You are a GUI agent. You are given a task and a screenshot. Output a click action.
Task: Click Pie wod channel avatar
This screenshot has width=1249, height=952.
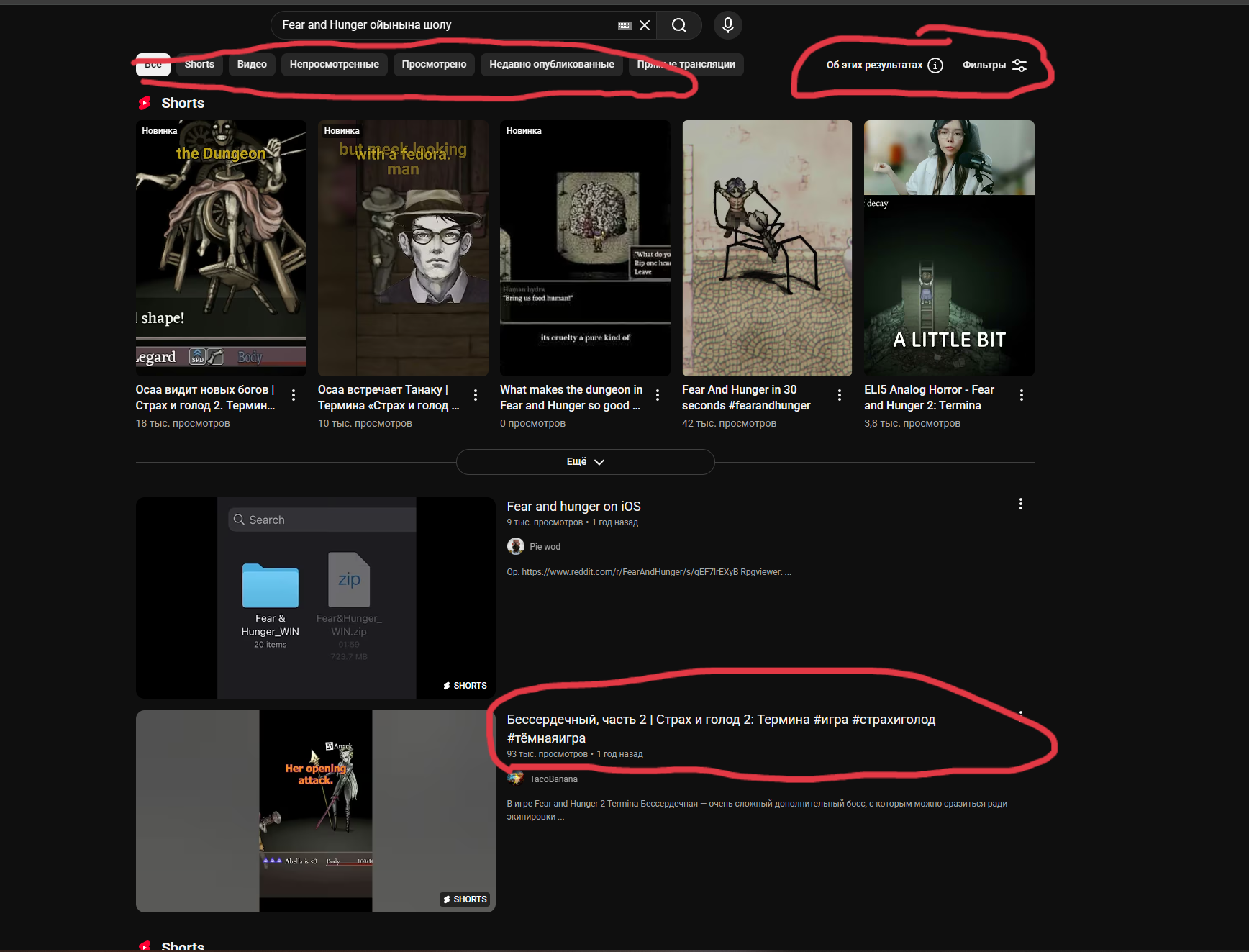(x=515, y=546)
